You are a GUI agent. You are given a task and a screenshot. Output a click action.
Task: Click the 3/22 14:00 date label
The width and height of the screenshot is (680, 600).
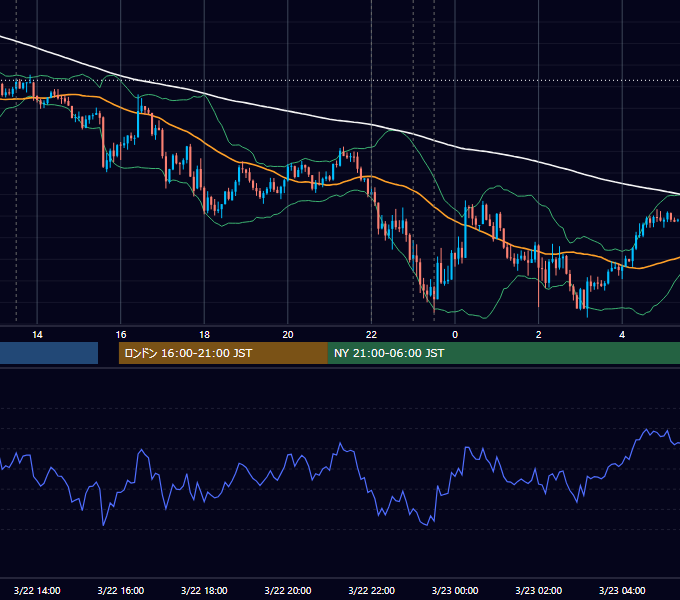(x=37, y=590)
